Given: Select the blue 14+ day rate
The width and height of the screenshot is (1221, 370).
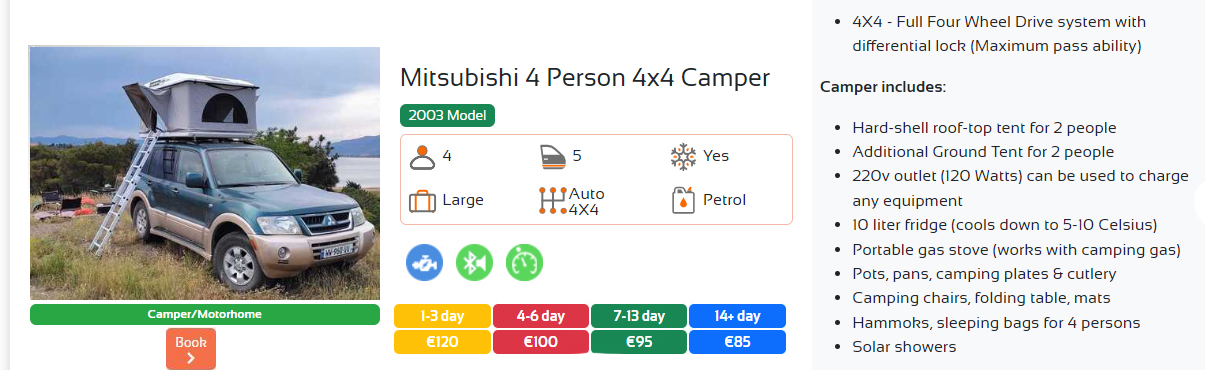Looking at the screenshot, I should coord(737,316).
